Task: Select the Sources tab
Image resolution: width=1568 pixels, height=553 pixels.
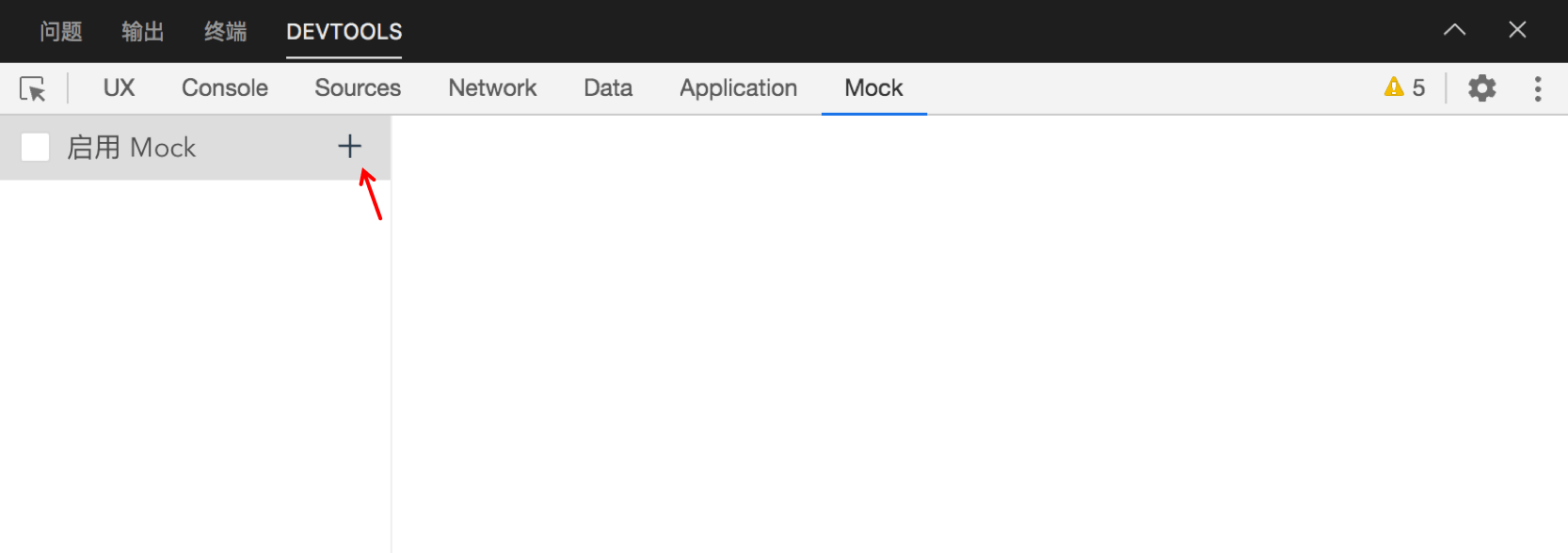Action: click(358, 88)
